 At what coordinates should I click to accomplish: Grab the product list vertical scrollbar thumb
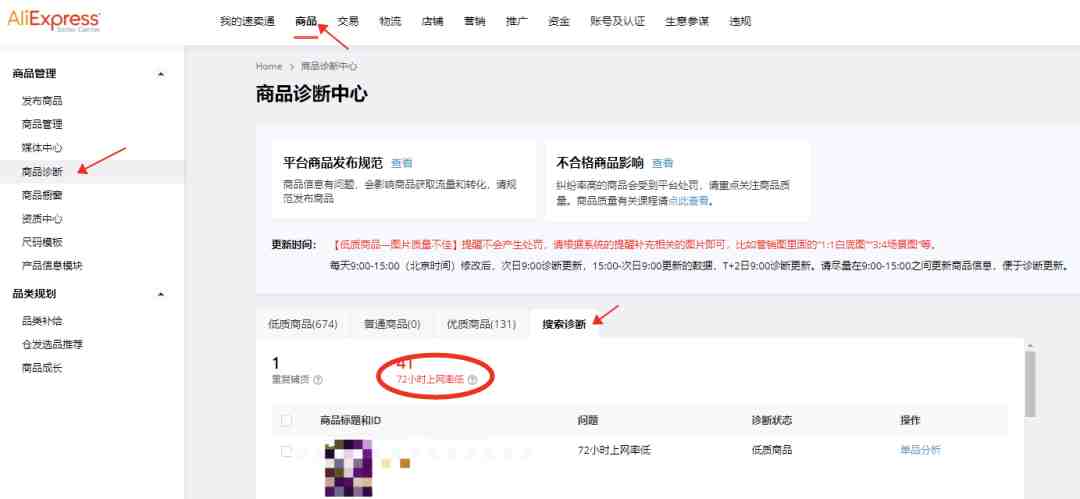pyautogui.click(x=1030, y=384)
